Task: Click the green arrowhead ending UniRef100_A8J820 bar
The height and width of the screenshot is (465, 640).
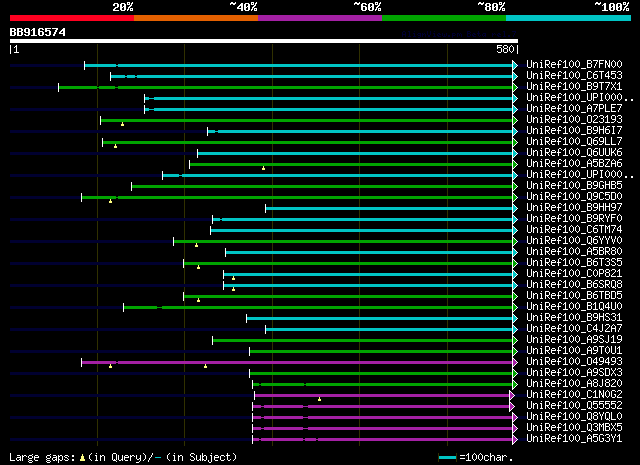Action: (x=515, y=385)
